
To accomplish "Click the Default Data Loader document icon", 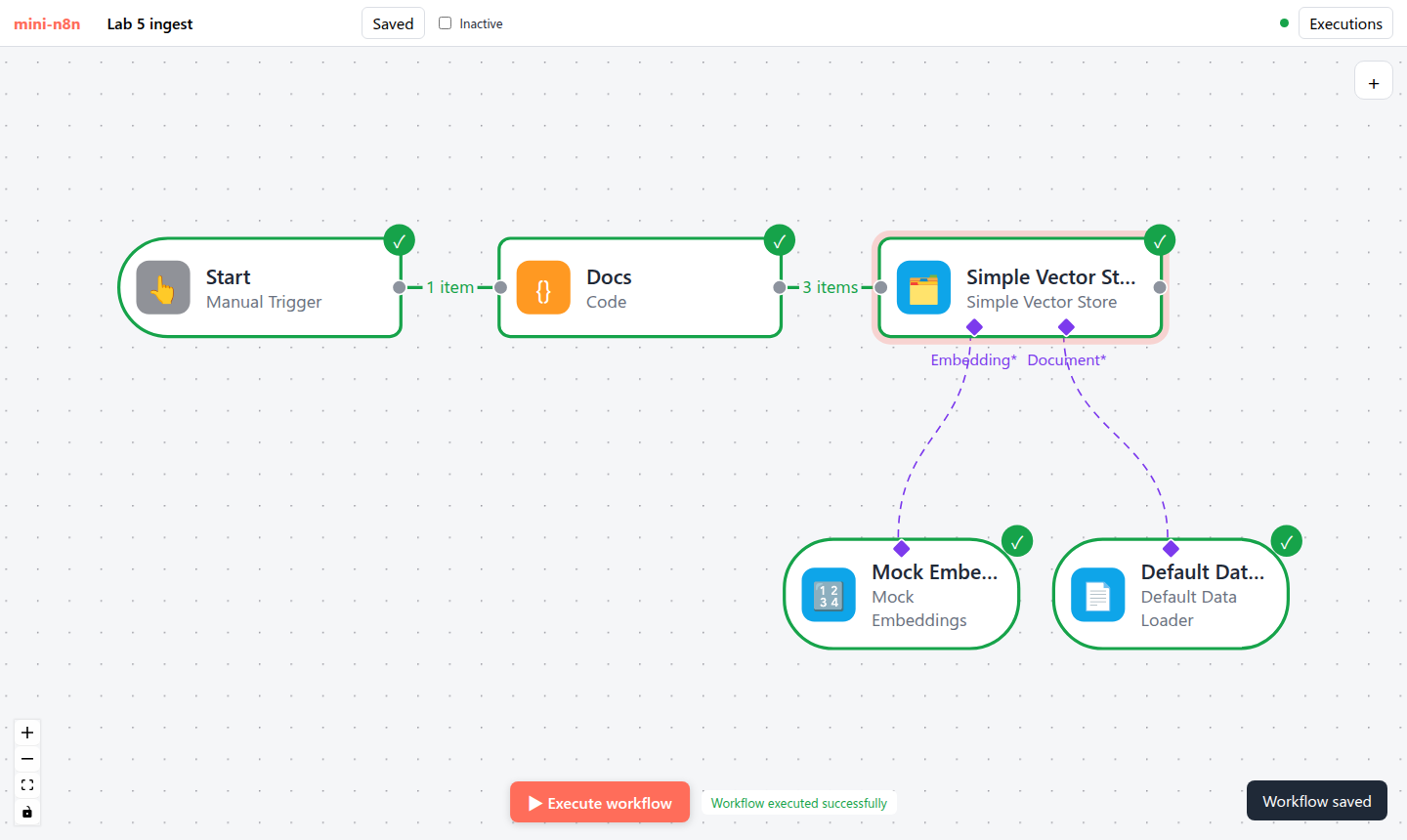I will pyautogui.click(x=1097, y=595).
